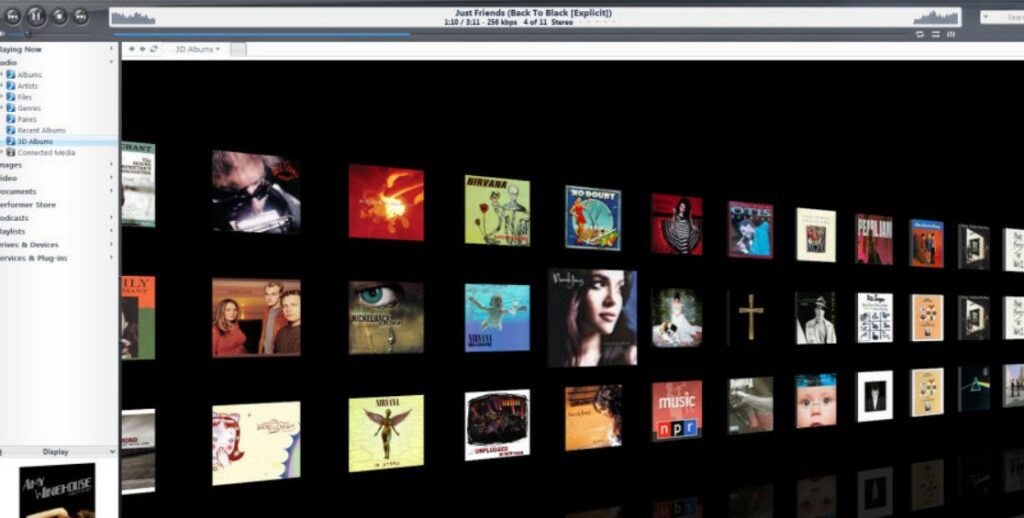Open the search options dropdown arrow
This screenshot has height=518, width=1024.
986,18
